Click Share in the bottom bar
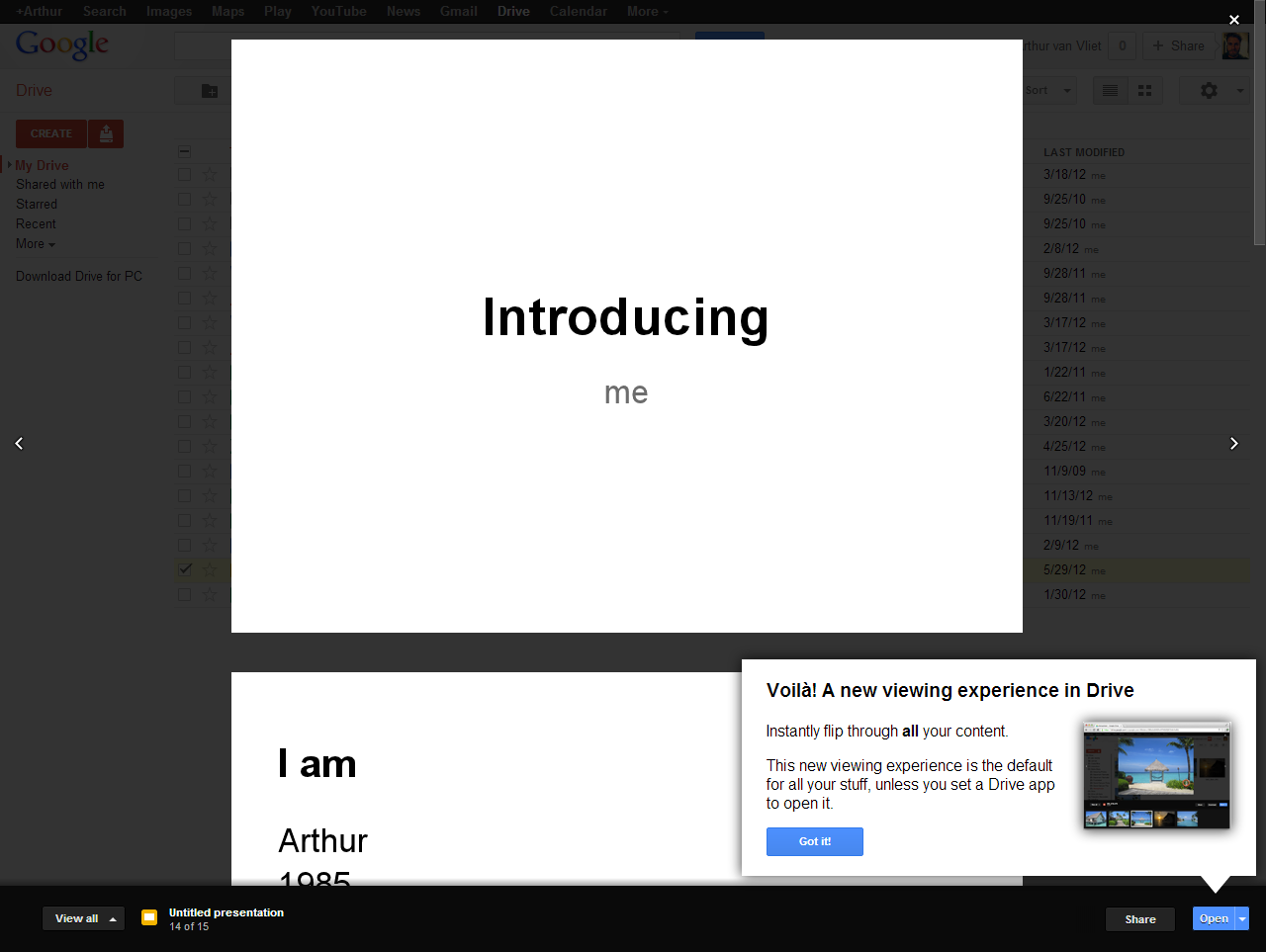This screenshot has height=952, width=1266. point(1140,918)
